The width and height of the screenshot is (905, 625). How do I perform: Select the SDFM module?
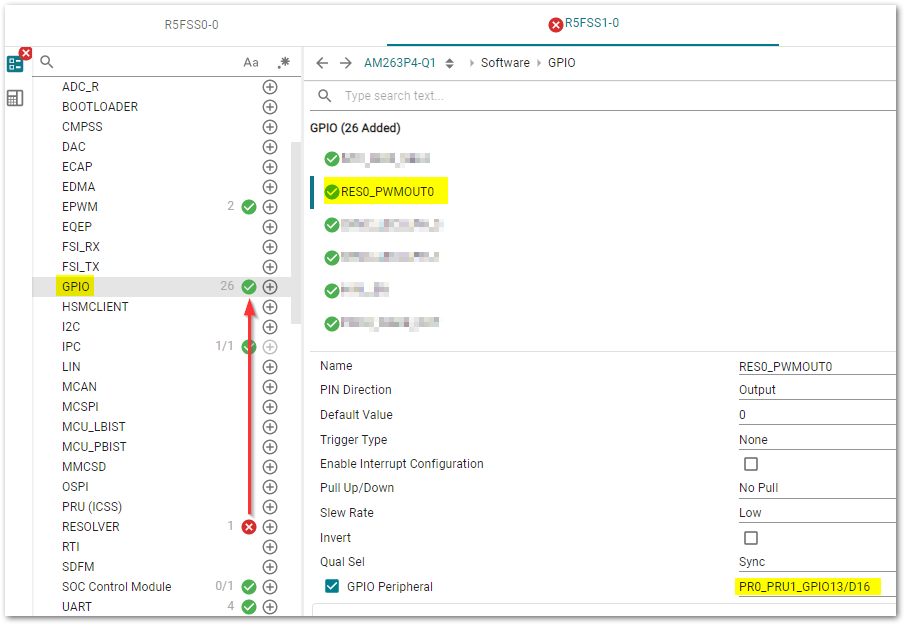coord(78,567)
